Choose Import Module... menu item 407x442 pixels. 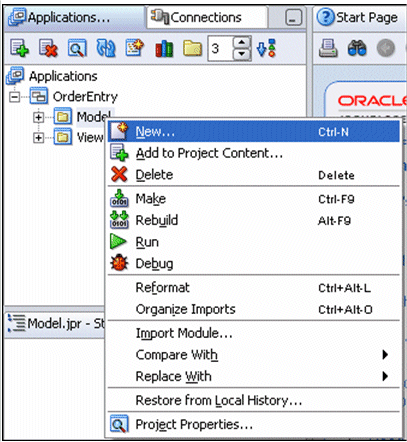[254, 333]
